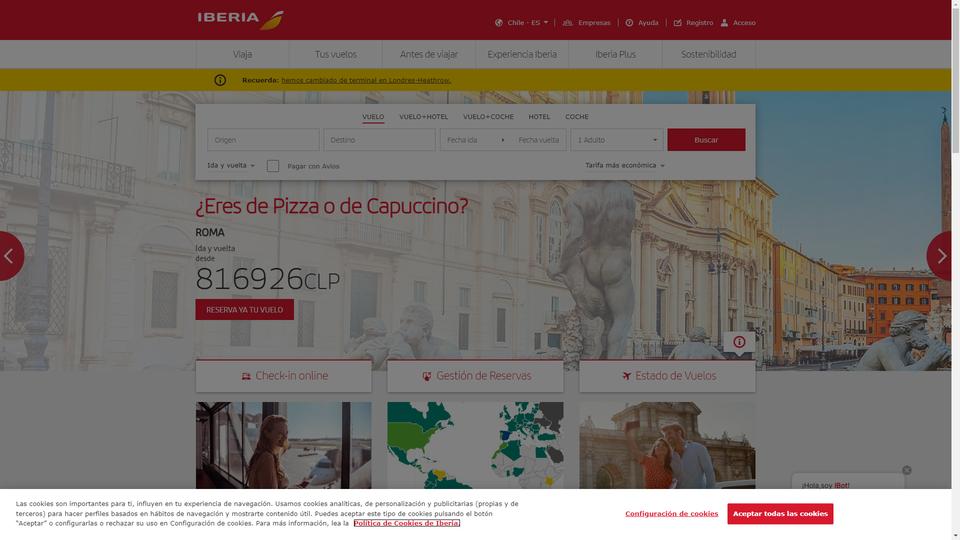Click the red Buscar button

click(x=706, y=140)
